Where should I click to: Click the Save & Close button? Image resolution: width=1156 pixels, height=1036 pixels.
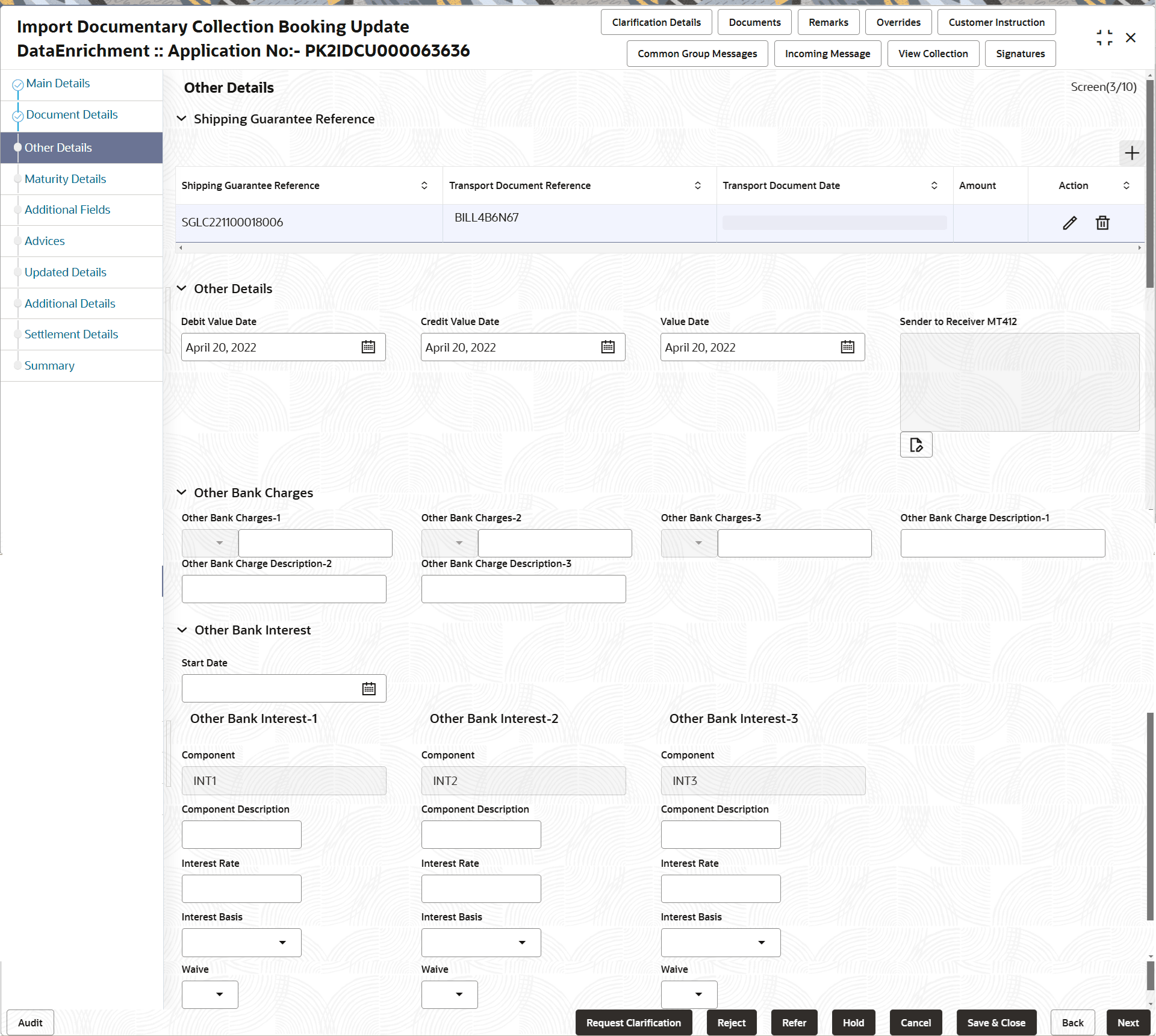pyautogui.click(x=996, y=1023)
